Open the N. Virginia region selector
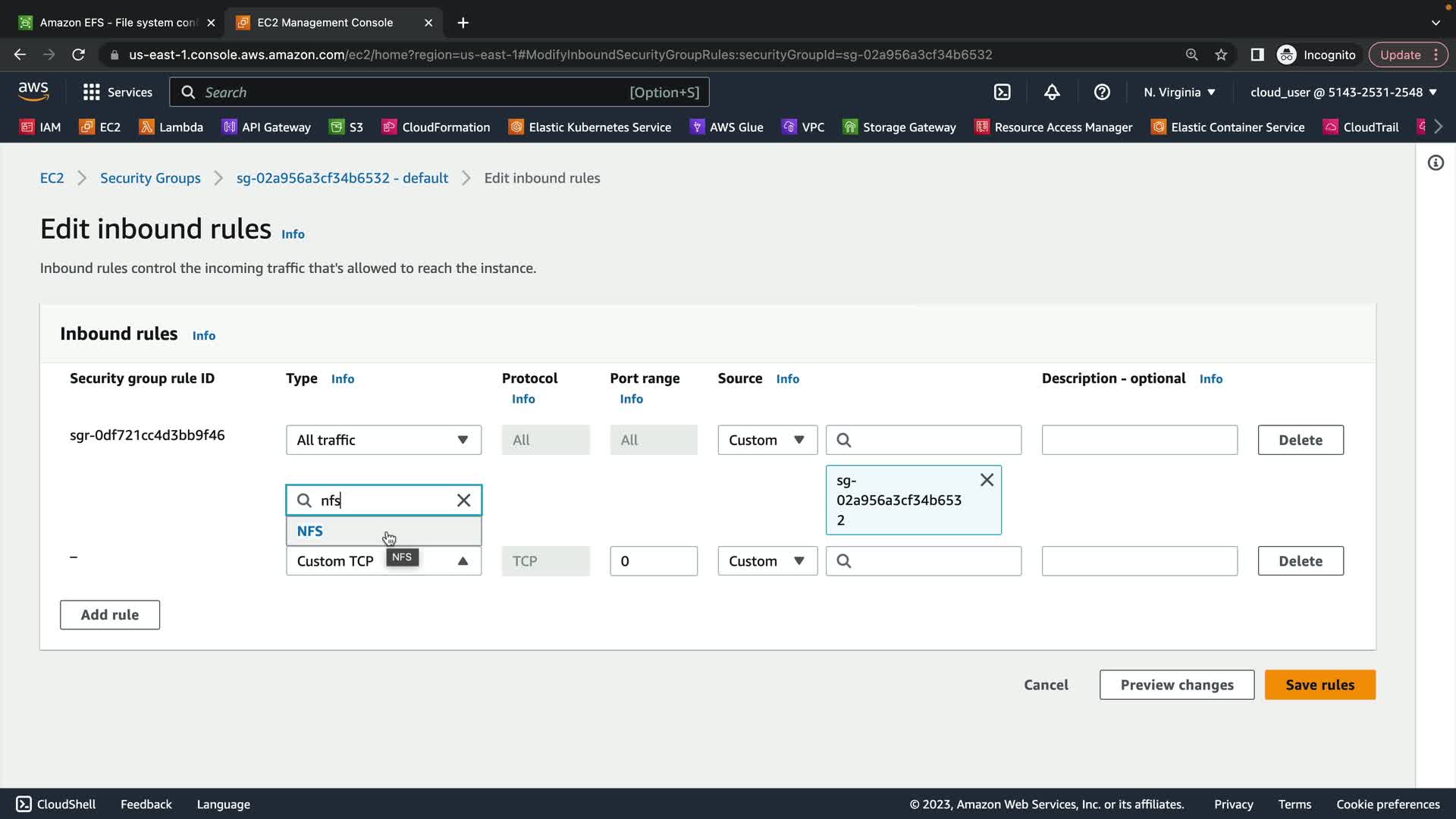Viewport: 1456px width, 819px height. 1179,93
